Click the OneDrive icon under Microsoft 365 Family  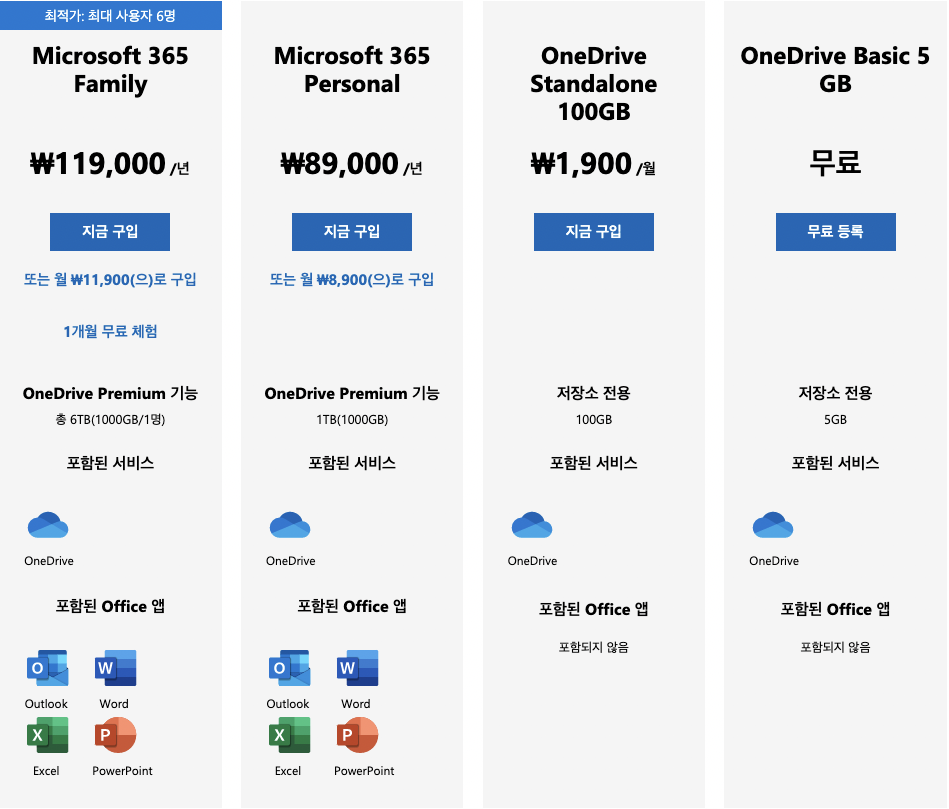(48, 525)
